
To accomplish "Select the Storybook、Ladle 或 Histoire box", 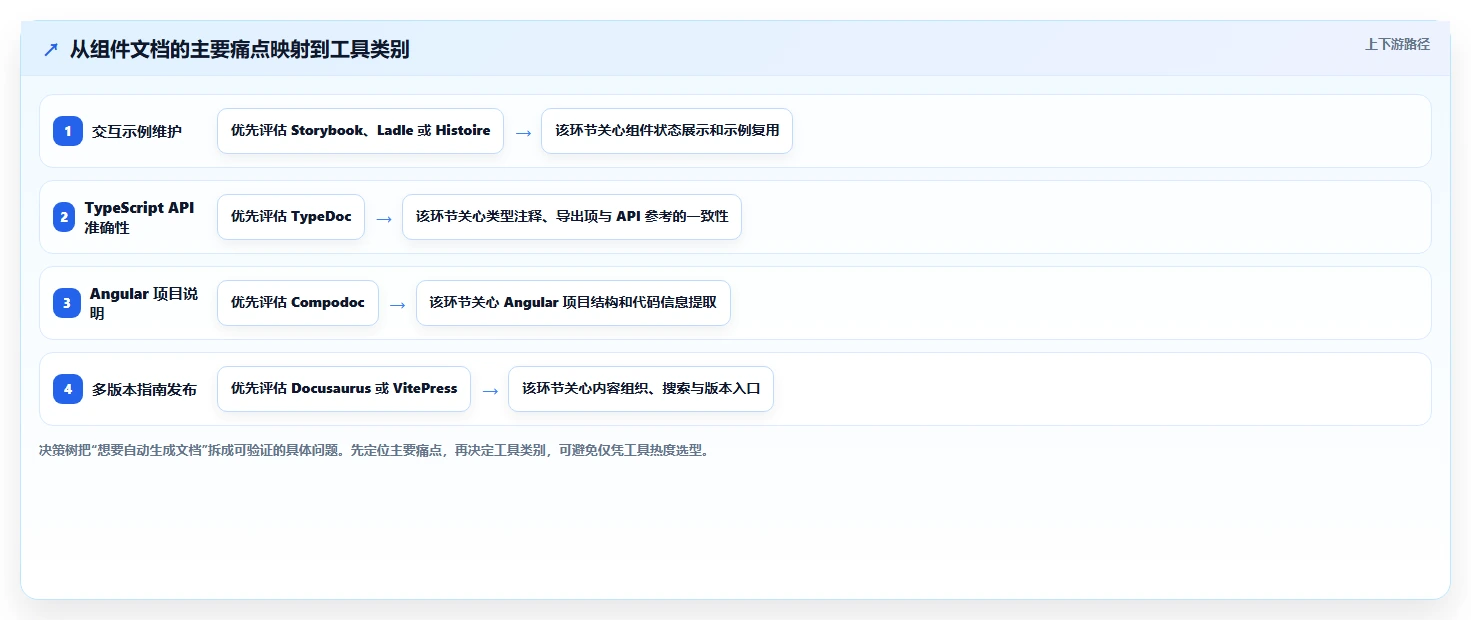I will 360,131.
